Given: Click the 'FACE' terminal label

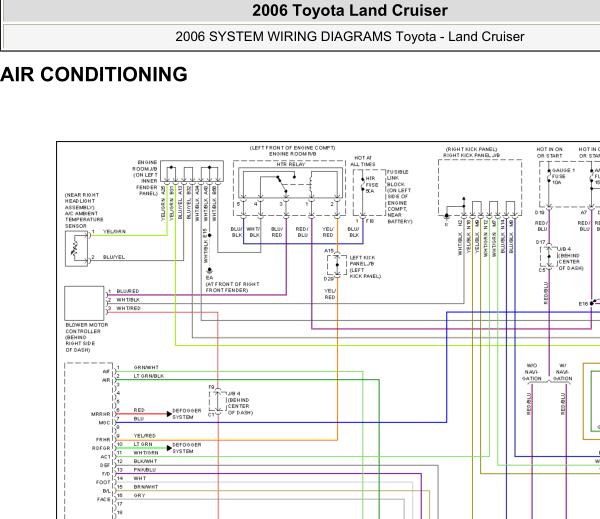Looking at the screenshot, I should point(103,499).
